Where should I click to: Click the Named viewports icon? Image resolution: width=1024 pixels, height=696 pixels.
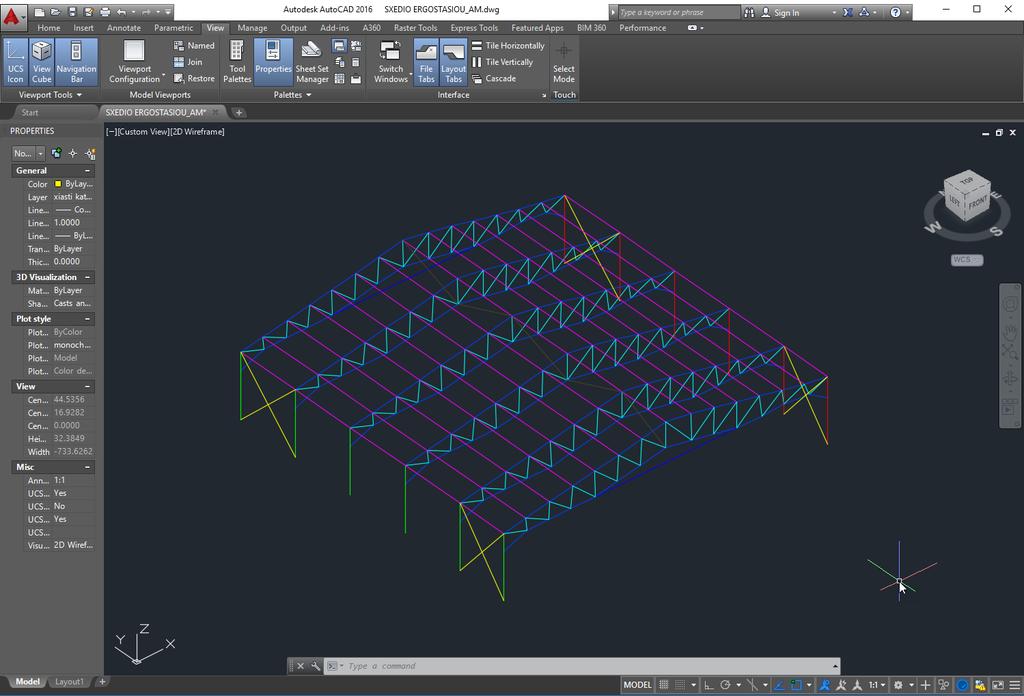(193, 46)
